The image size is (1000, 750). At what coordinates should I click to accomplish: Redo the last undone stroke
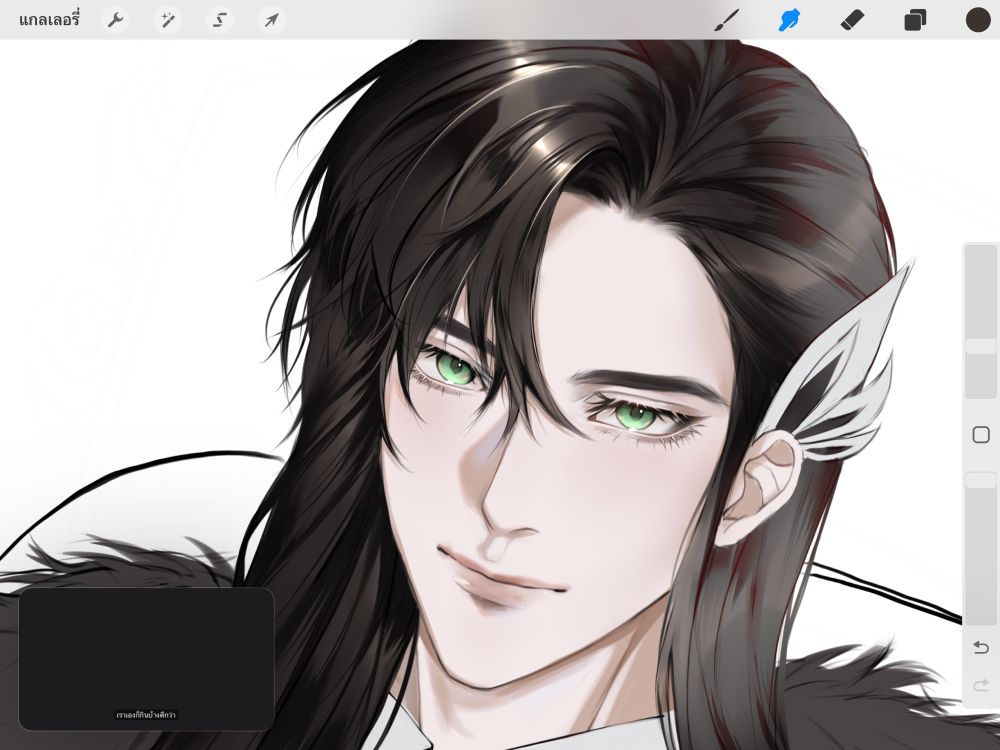point(981,685)
